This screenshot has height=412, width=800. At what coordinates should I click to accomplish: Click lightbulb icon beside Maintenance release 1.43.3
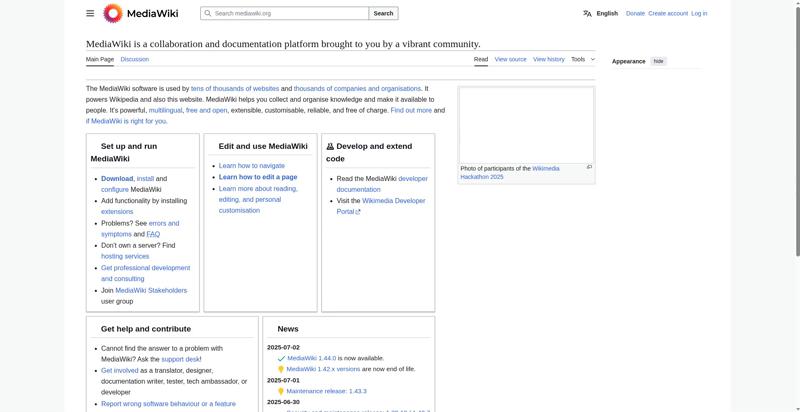(x=281, y=392)
